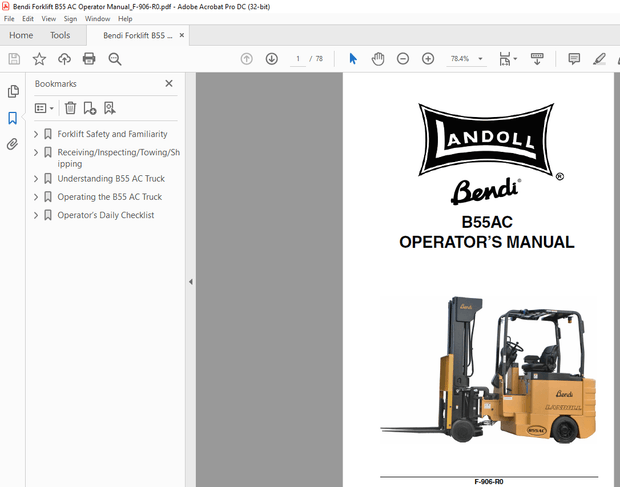Go to previous page arrow
620x487 pixels.
point(246,59)
